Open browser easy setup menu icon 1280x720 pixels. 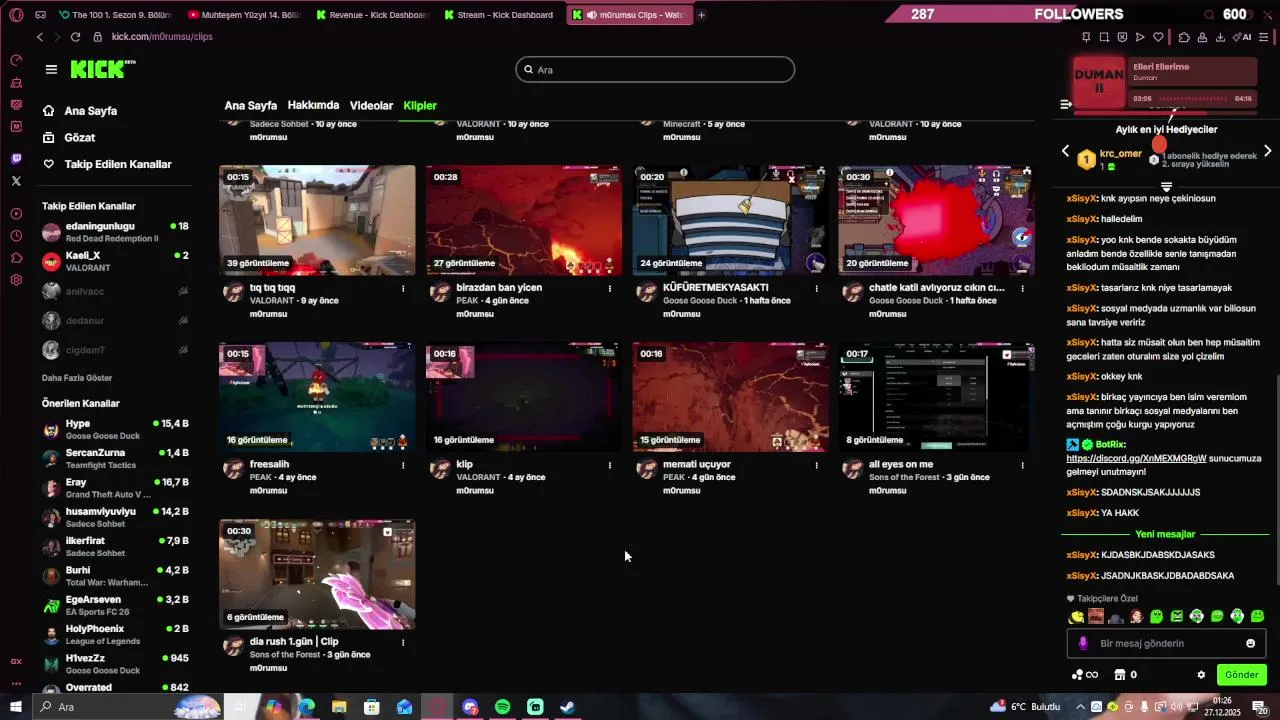[x=1264, y=37]
